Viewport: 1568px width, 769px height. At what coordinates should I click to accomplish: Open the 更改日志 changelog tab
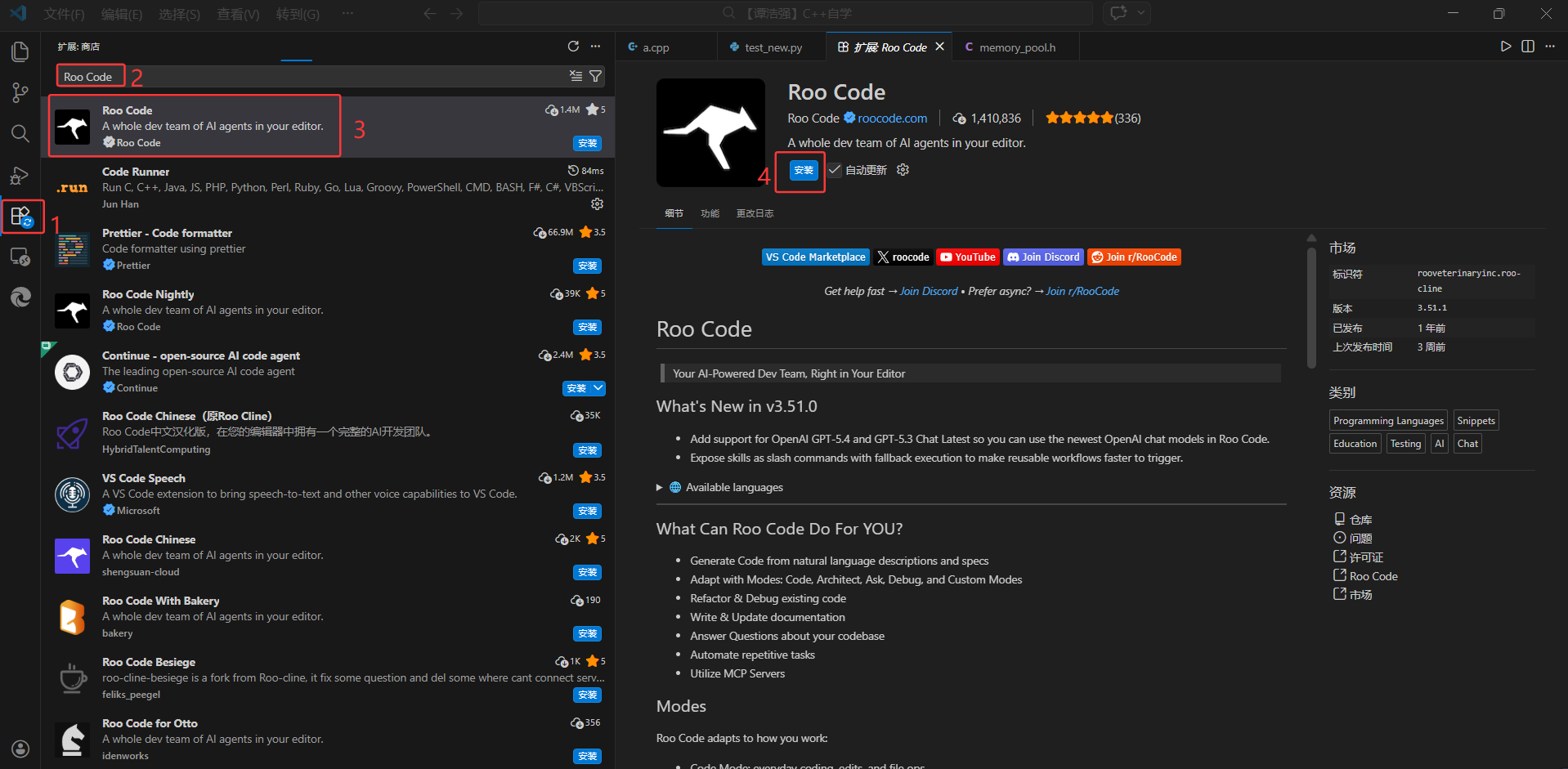[755, 213]
